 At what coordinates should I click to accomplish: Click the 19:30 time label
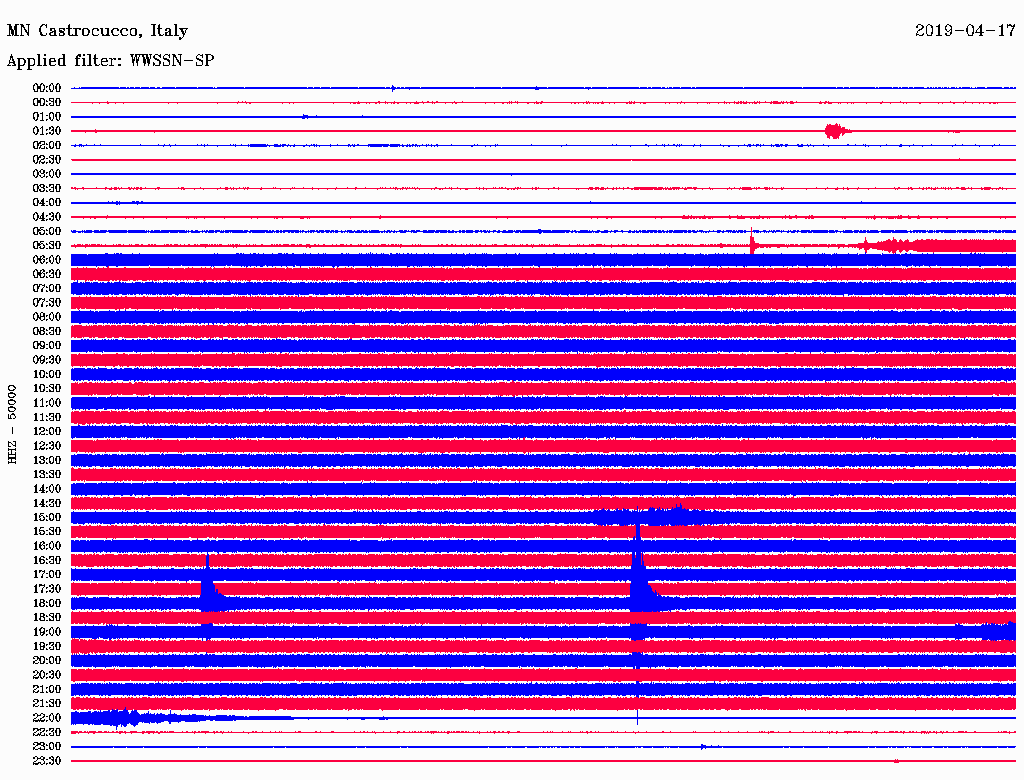pyautogui.click(x=47, y=646)
